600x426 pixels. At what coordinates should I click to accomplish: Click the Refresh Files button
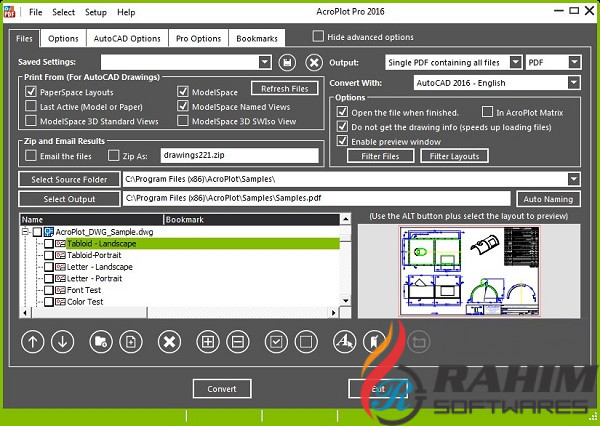coord(285,88)
